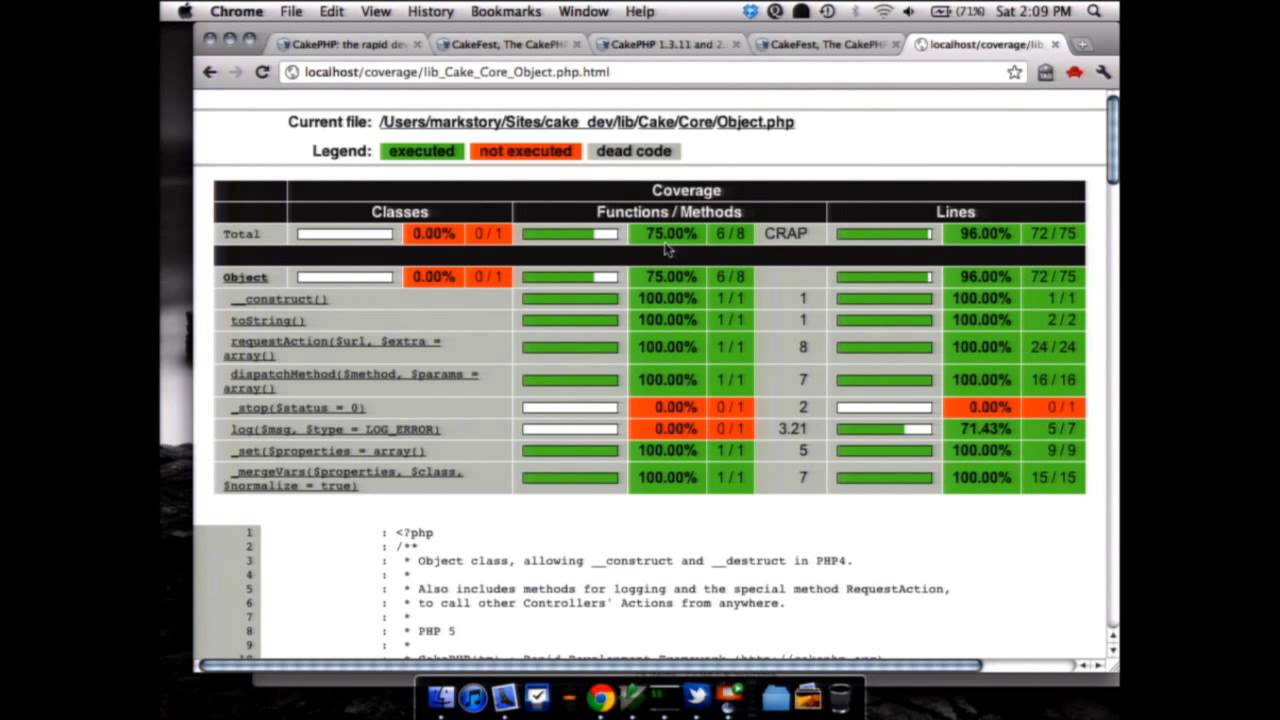The width and height of the screenshot is (1280, 720).
Task: Open the Twitter app in the Dock
Action: [x=697, y=697]
